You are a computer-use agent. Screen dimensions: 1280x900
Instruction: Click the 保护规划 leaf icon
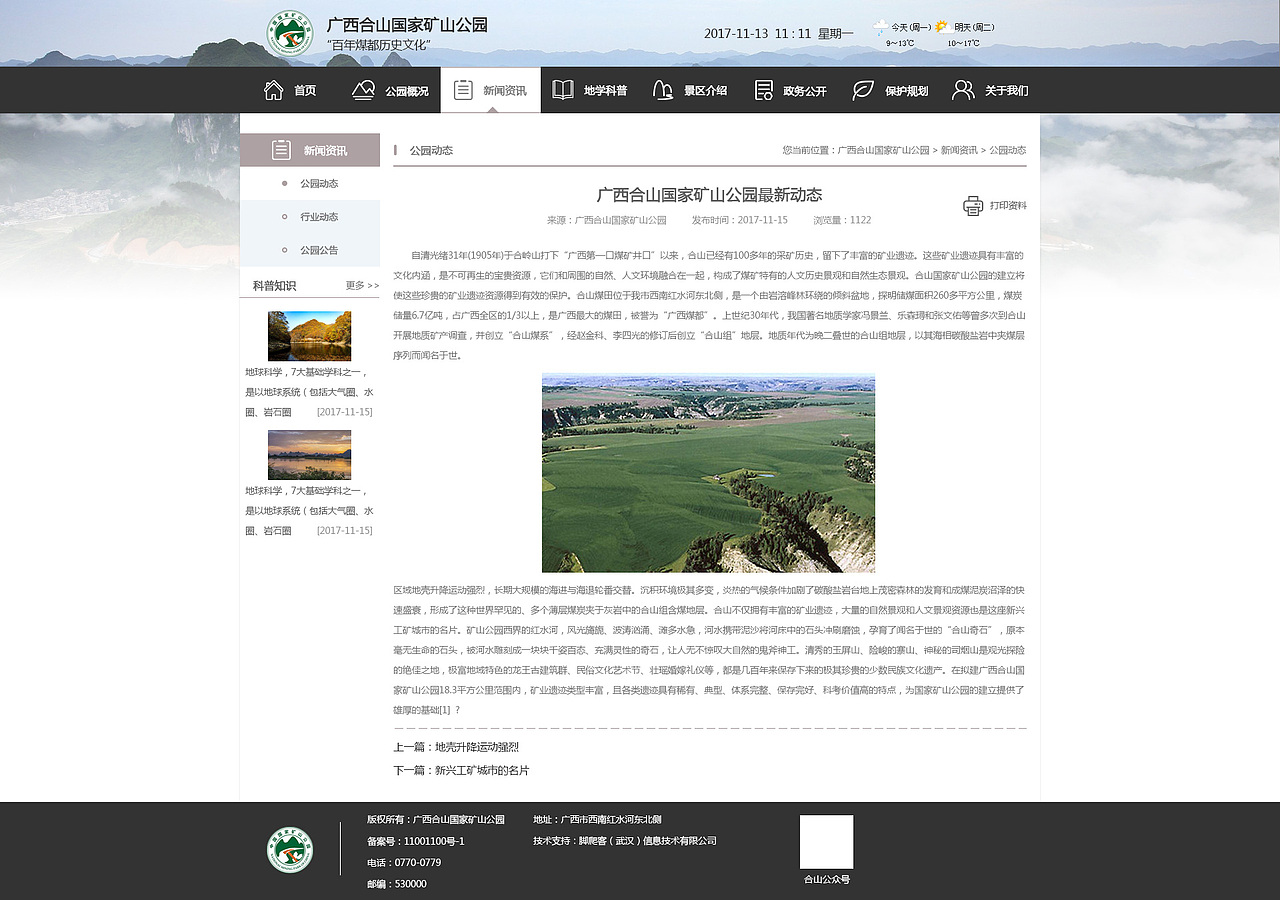[861, 89]
